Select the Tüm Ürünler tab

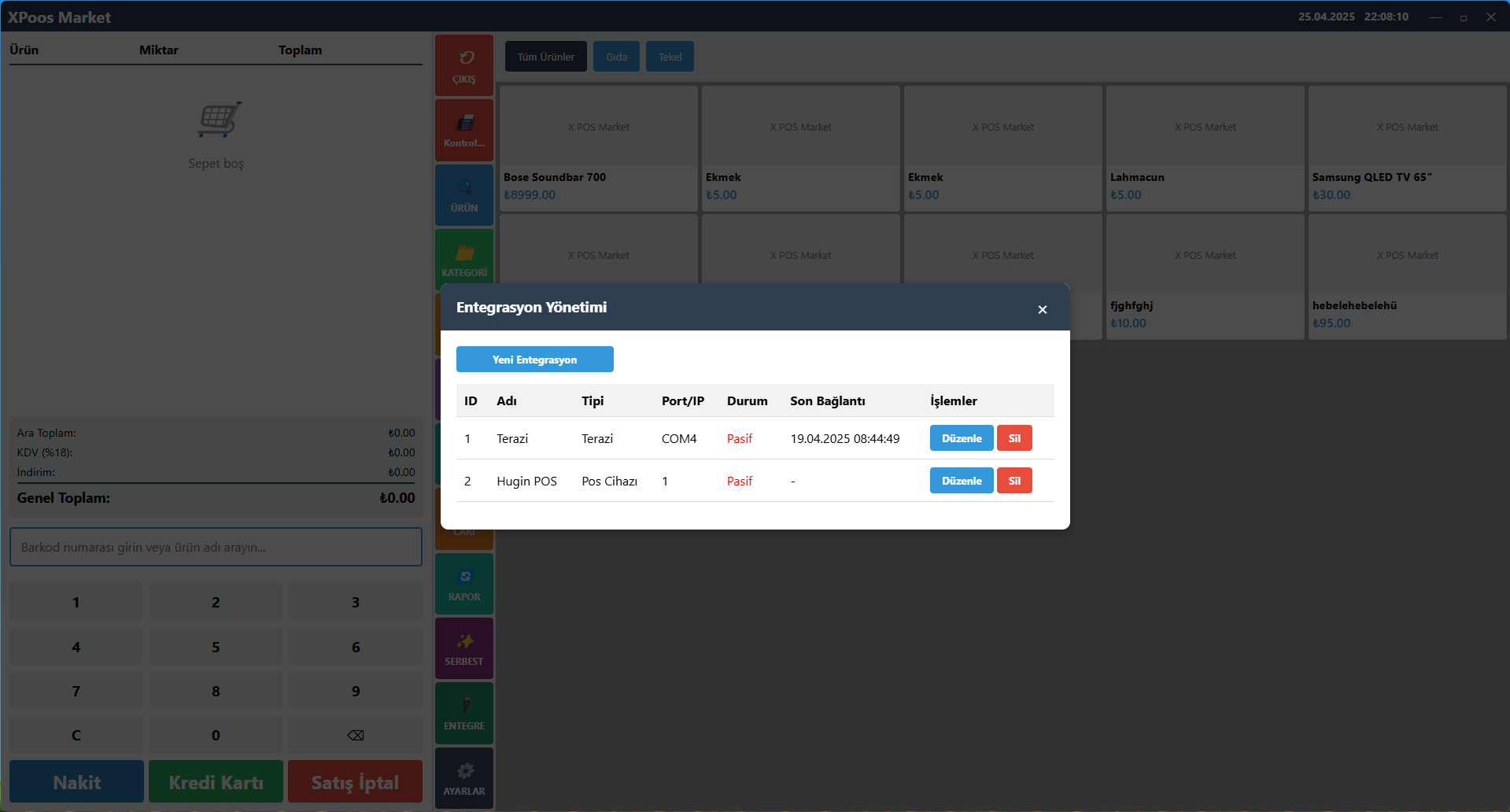545,57
